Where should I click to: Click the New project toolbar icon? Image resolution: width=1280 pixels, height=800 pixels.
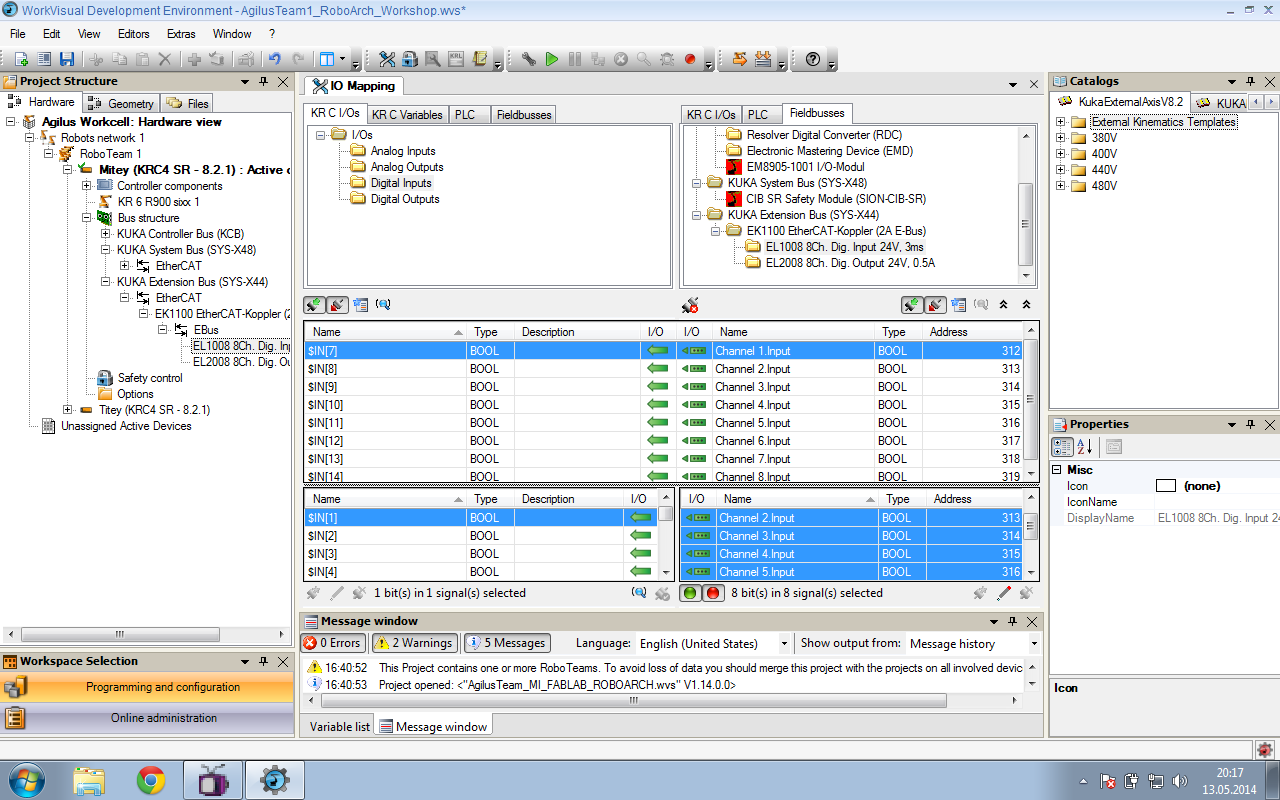pyautogui.click(x=20, y=60)
